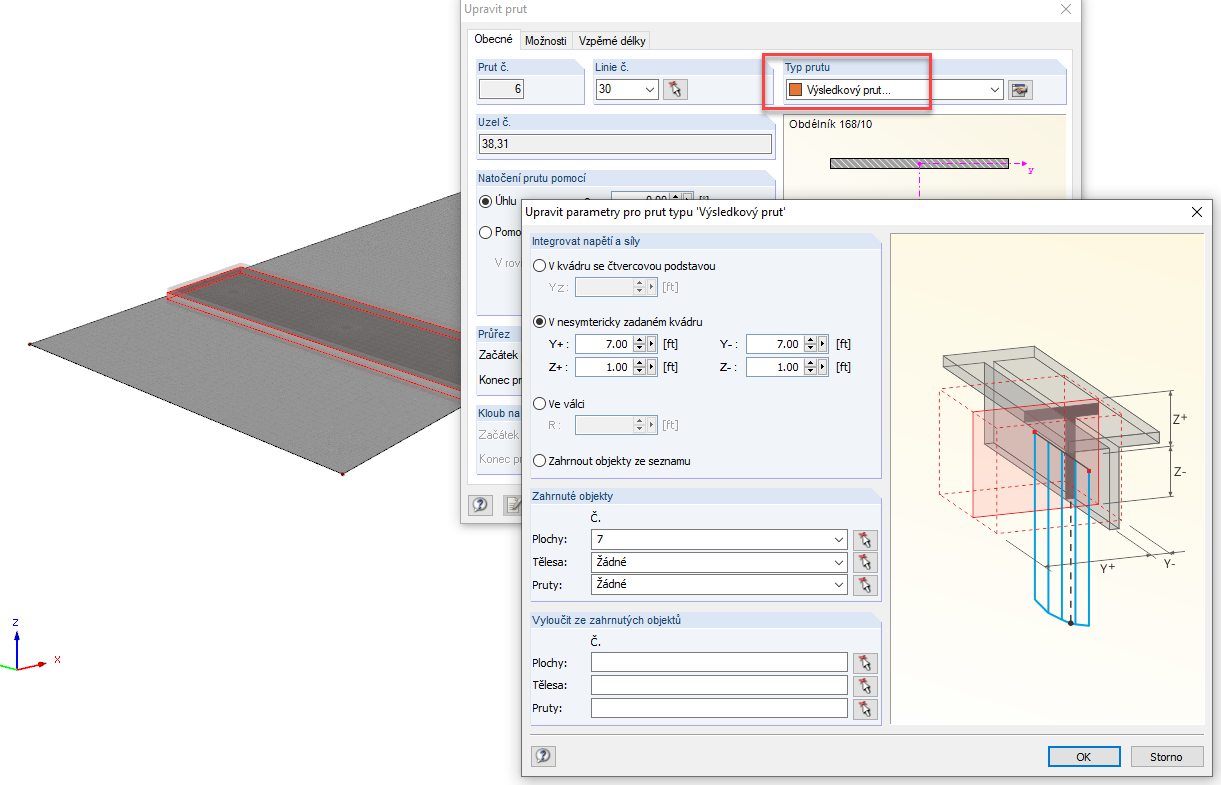Image resolution: width=1221 pixels, height=785 pixels.
Task: Open help in the Upravit prut dialog
Action: tap(480, 504)
